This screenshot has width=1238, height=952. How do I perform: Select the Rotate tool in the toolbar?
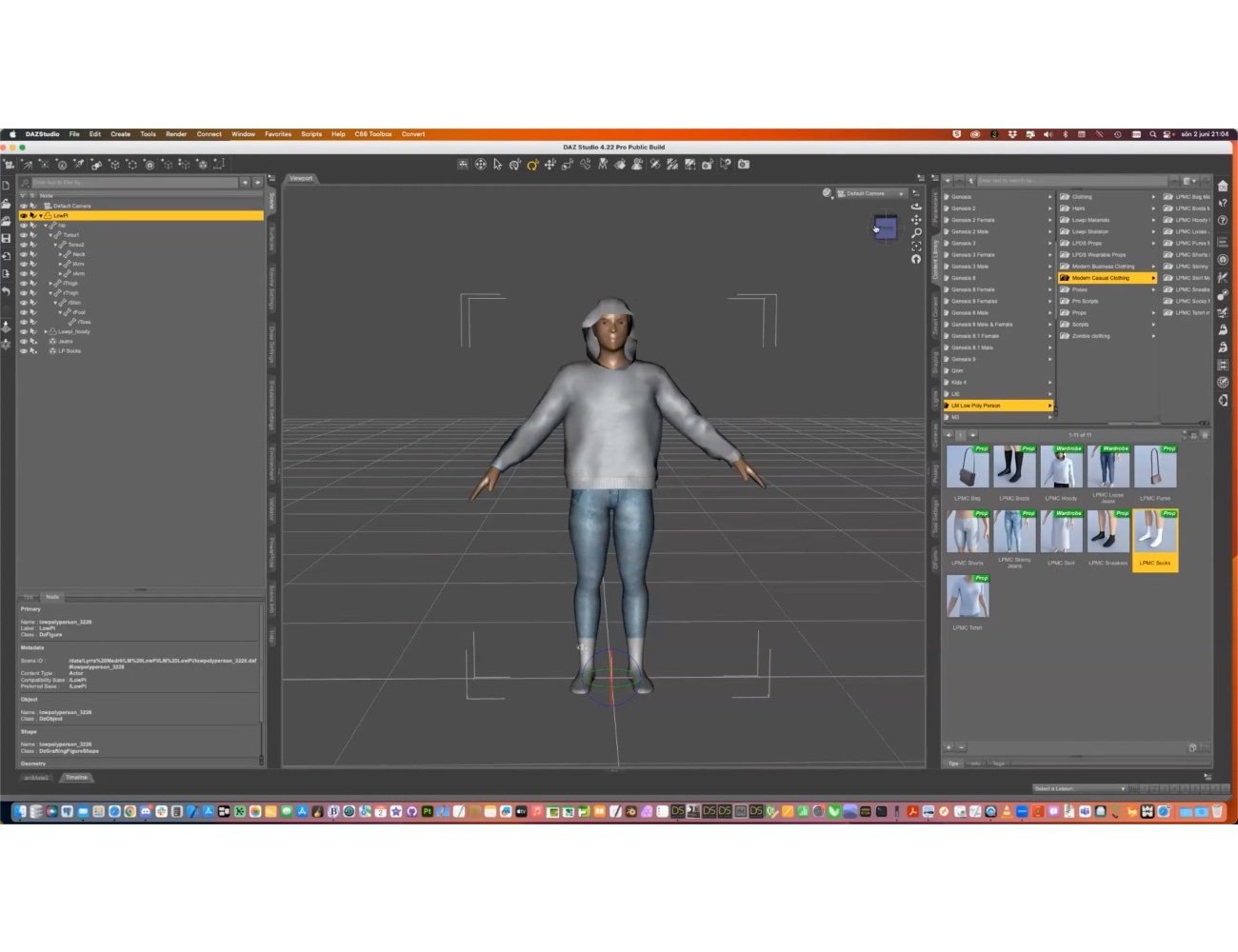point(532,164)
